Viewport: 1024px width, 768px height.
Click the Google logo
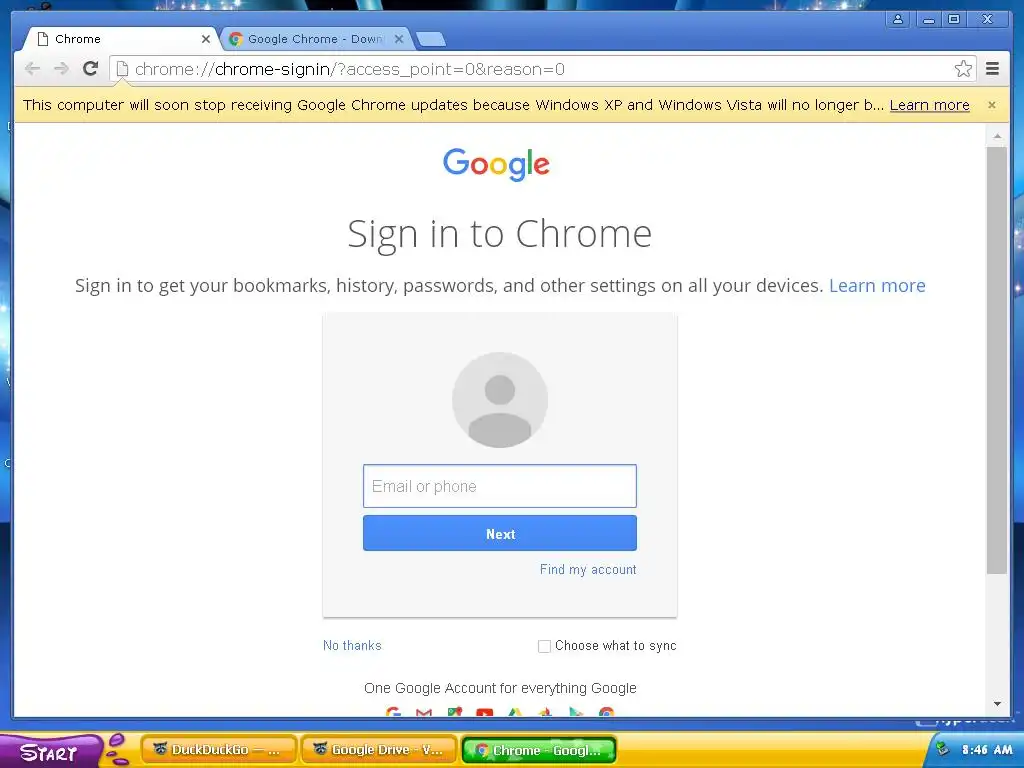coord(496,164)
